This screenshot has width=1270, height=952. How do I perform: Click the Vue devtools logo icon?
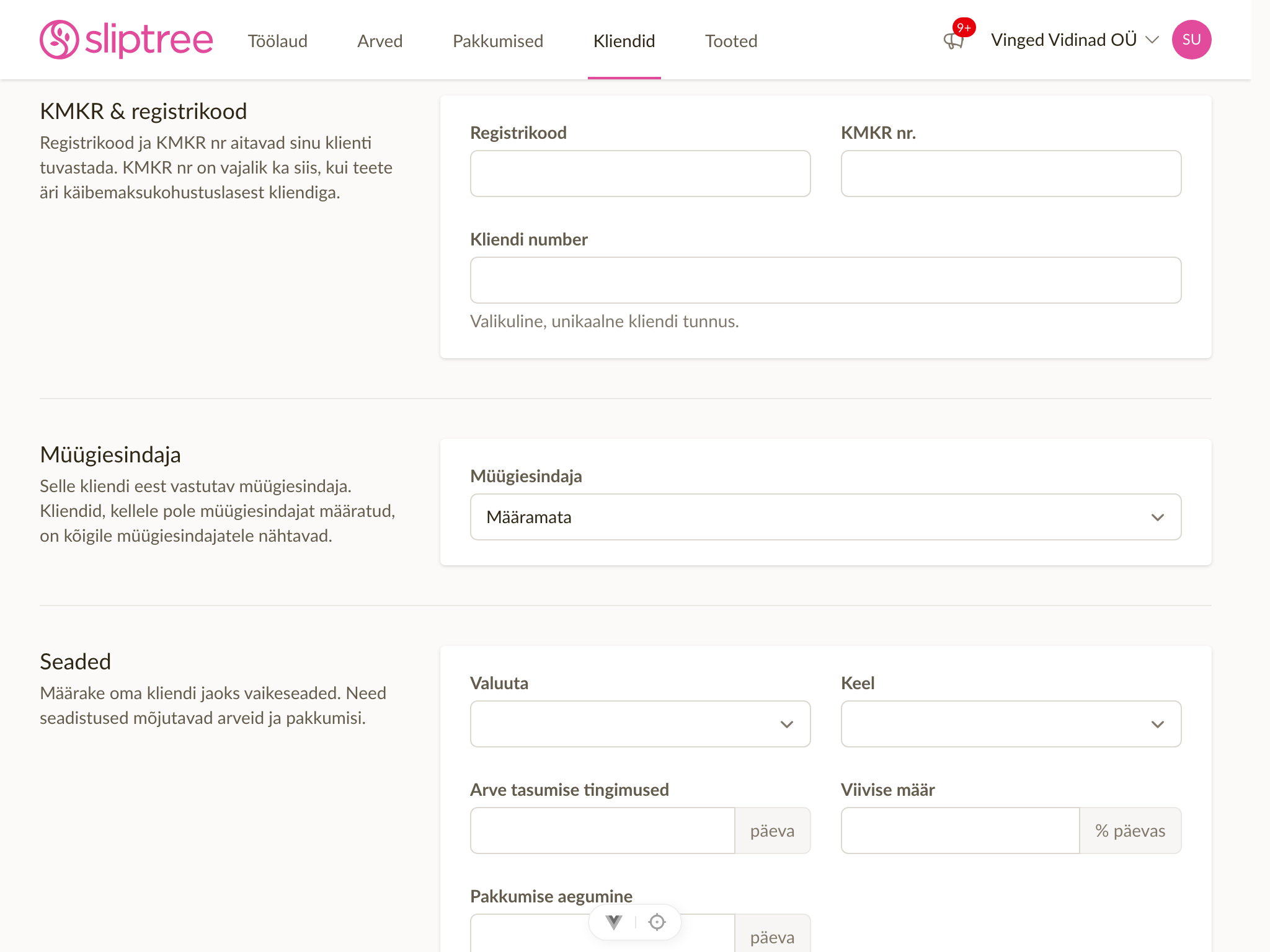click(x=614, y=922)
